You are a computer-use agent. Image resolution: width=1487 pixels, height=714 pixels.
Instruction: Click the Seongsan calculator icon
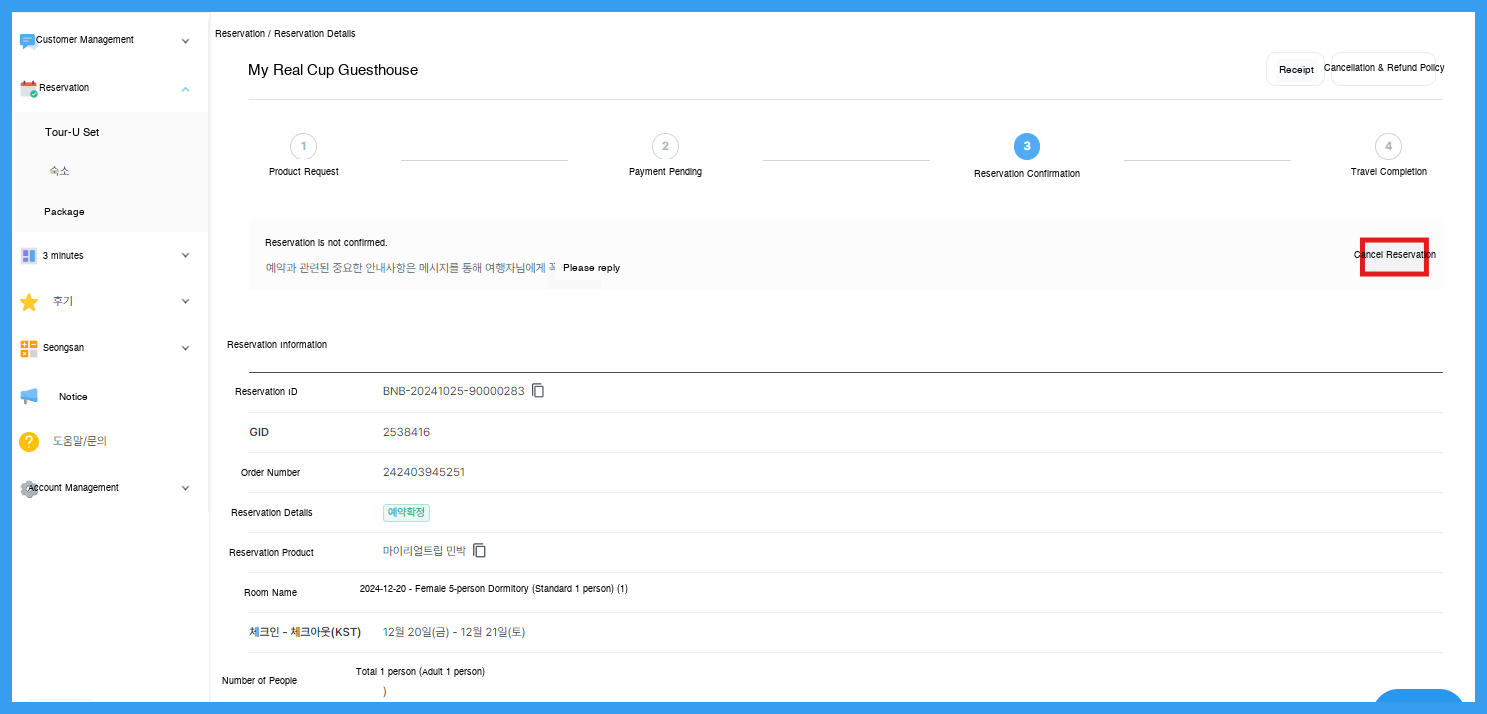click(29, 348)
